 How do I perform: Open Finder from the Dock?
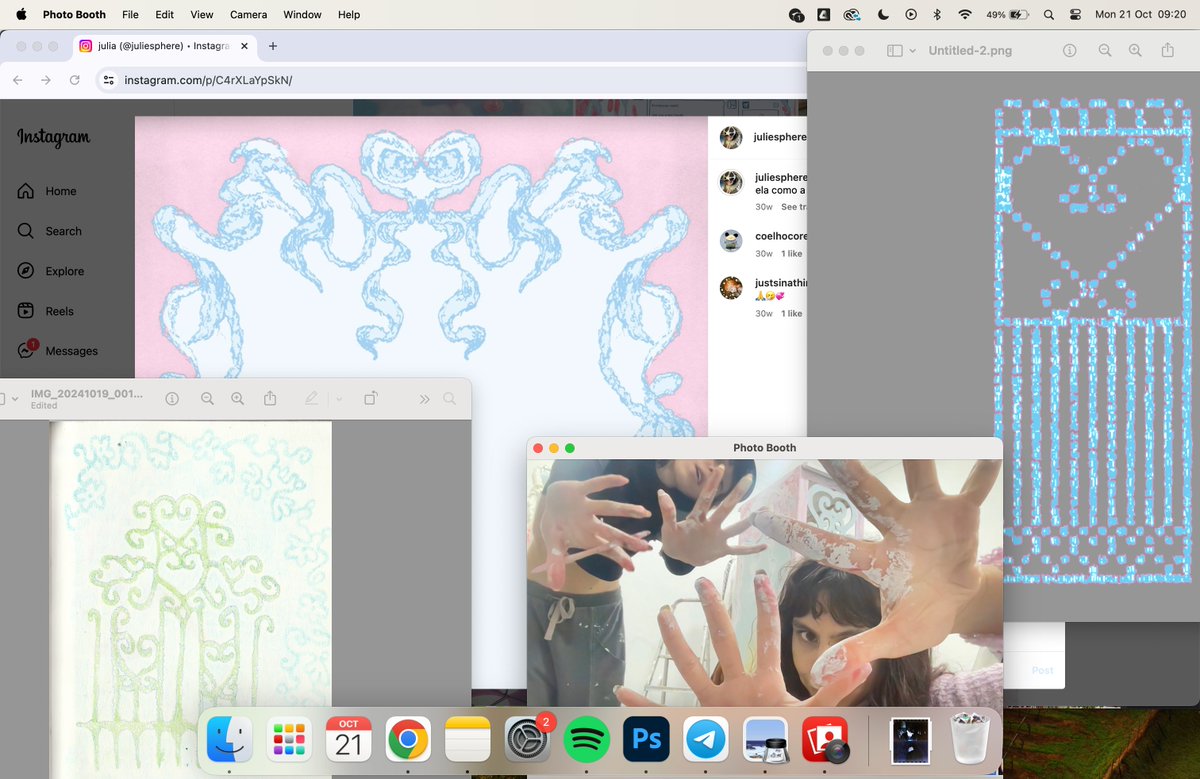click(x=229, y=740)
